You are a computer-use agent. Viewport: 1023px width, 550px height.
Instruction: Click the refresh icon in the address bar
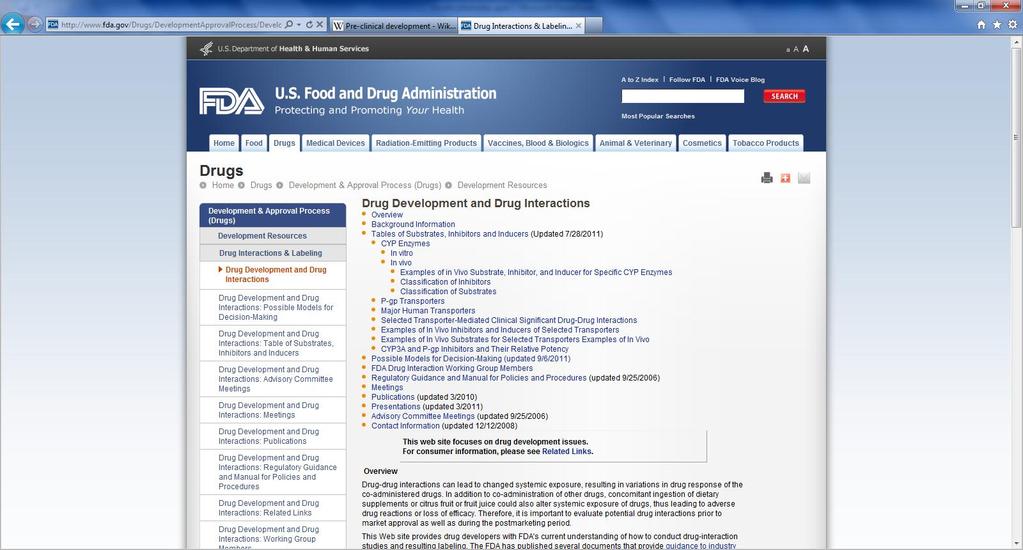[309, 24]
